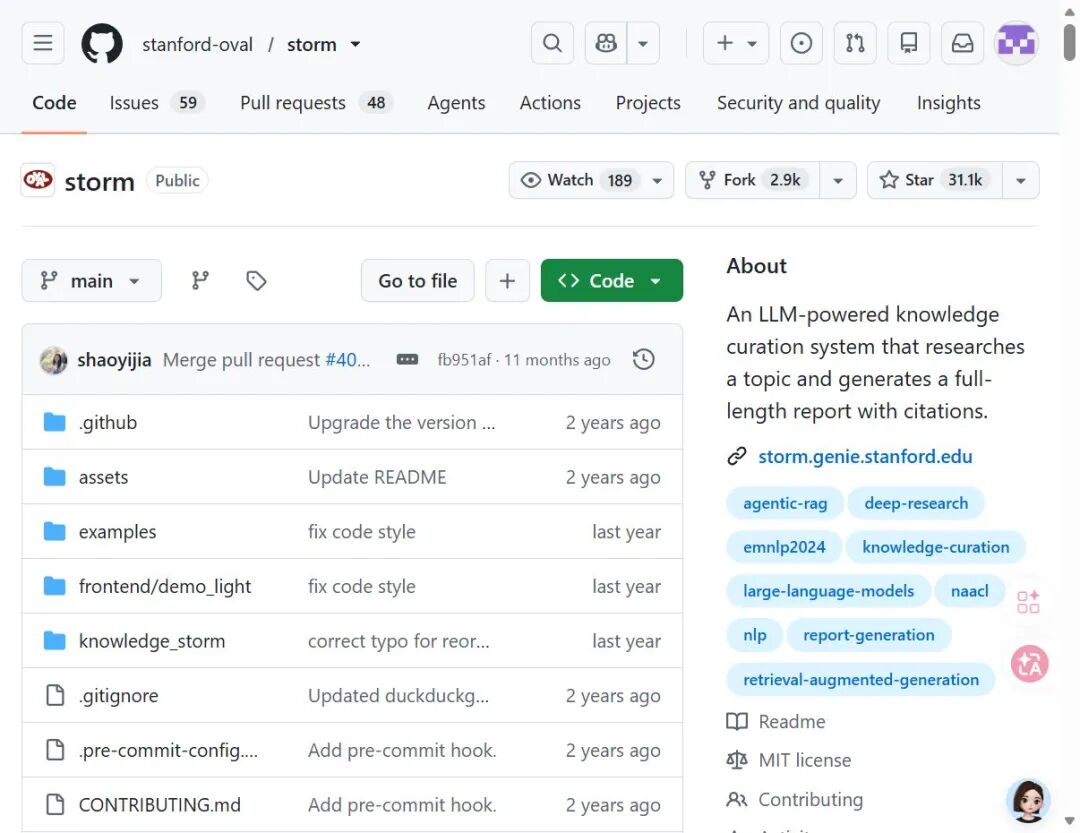
Task: Switch branch using main dropdown
Action: tap(92, 280)
